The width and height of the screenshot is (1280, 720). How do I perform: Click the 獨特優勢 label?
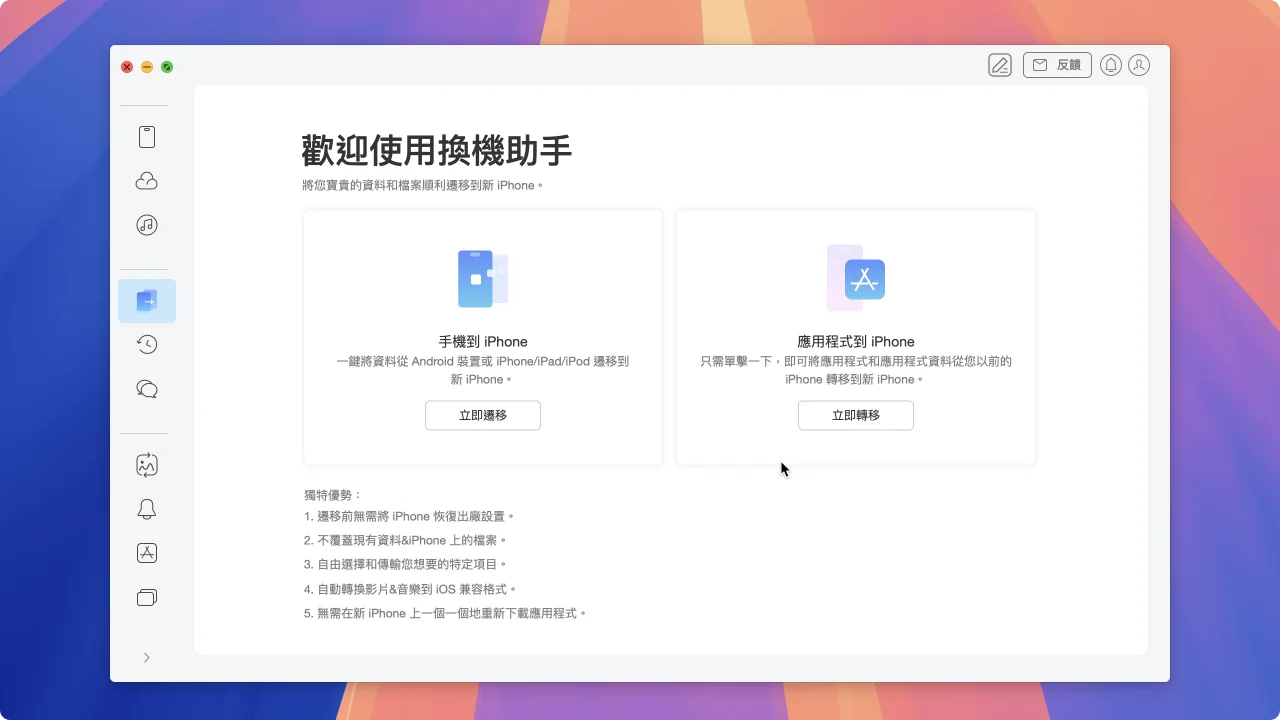[x=334, y=494]
